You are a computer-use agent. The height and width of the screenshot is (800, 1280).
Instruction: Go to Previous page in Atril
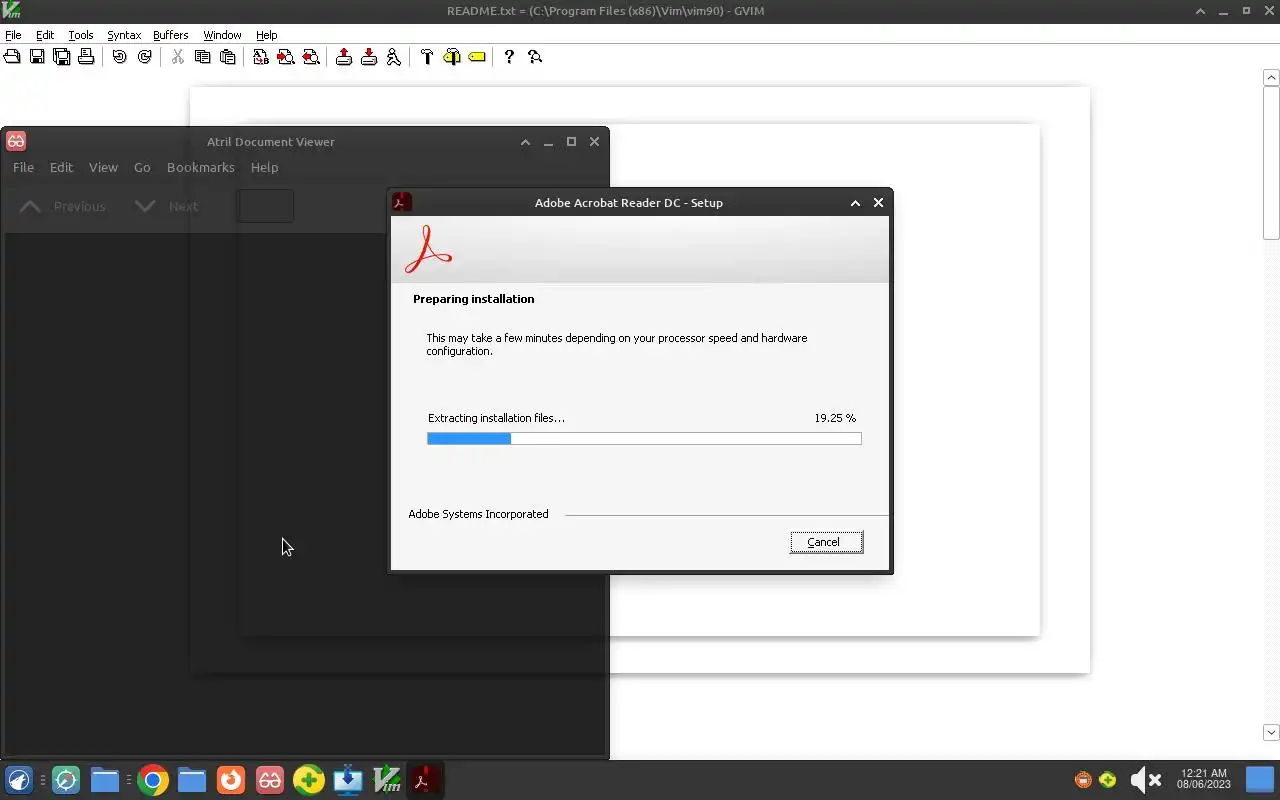[x=63, y=206]
